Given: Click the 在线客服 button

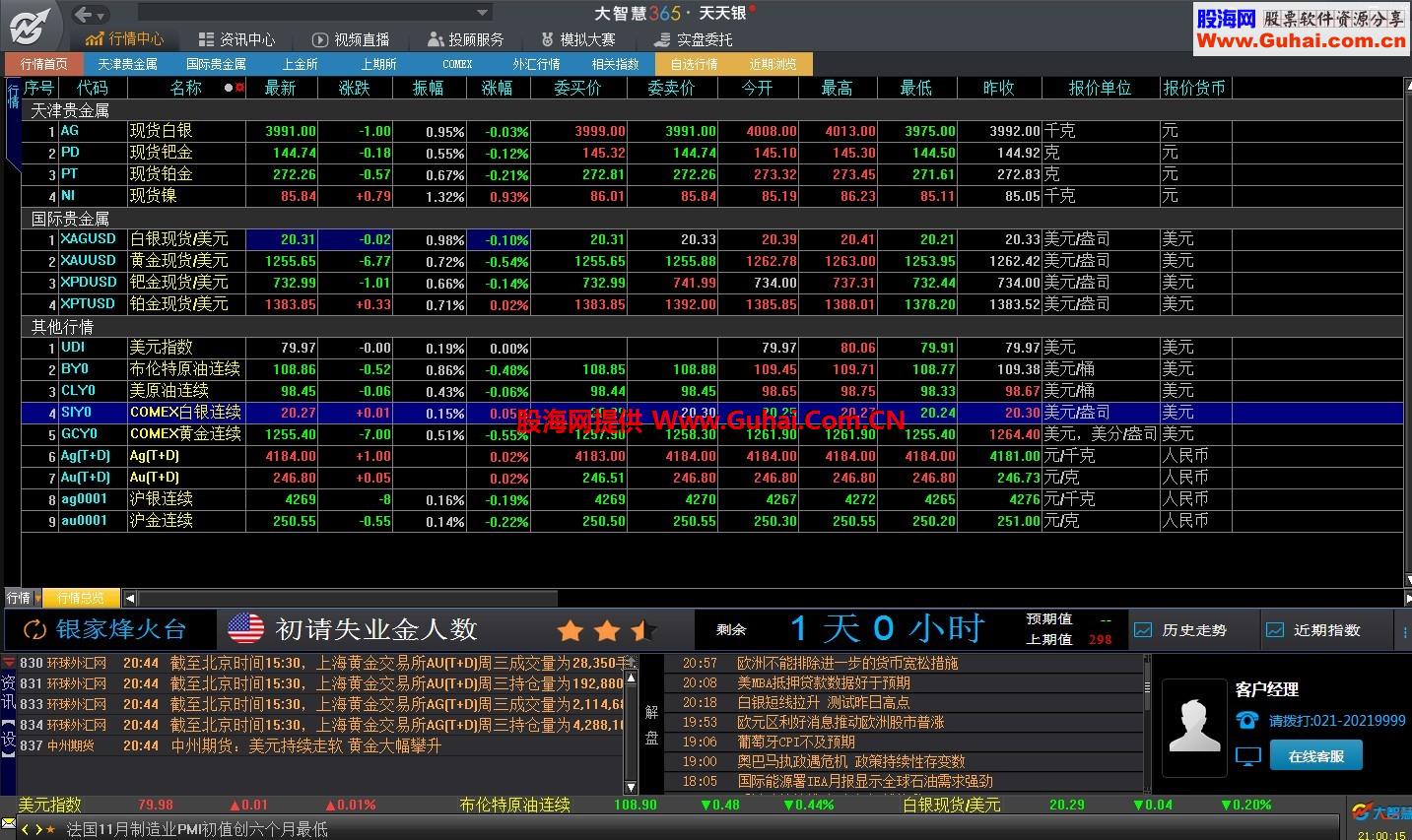Looking at the screenshot, I should 1315,755.
